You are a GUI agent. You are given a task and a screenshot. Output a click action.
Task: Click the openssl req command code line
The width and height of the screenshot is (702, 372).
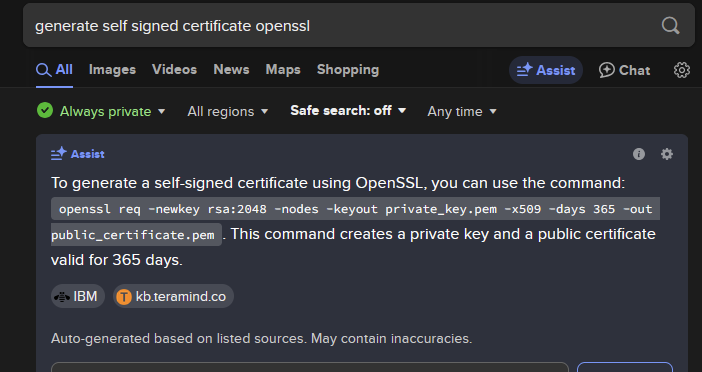tap(355, 209)
